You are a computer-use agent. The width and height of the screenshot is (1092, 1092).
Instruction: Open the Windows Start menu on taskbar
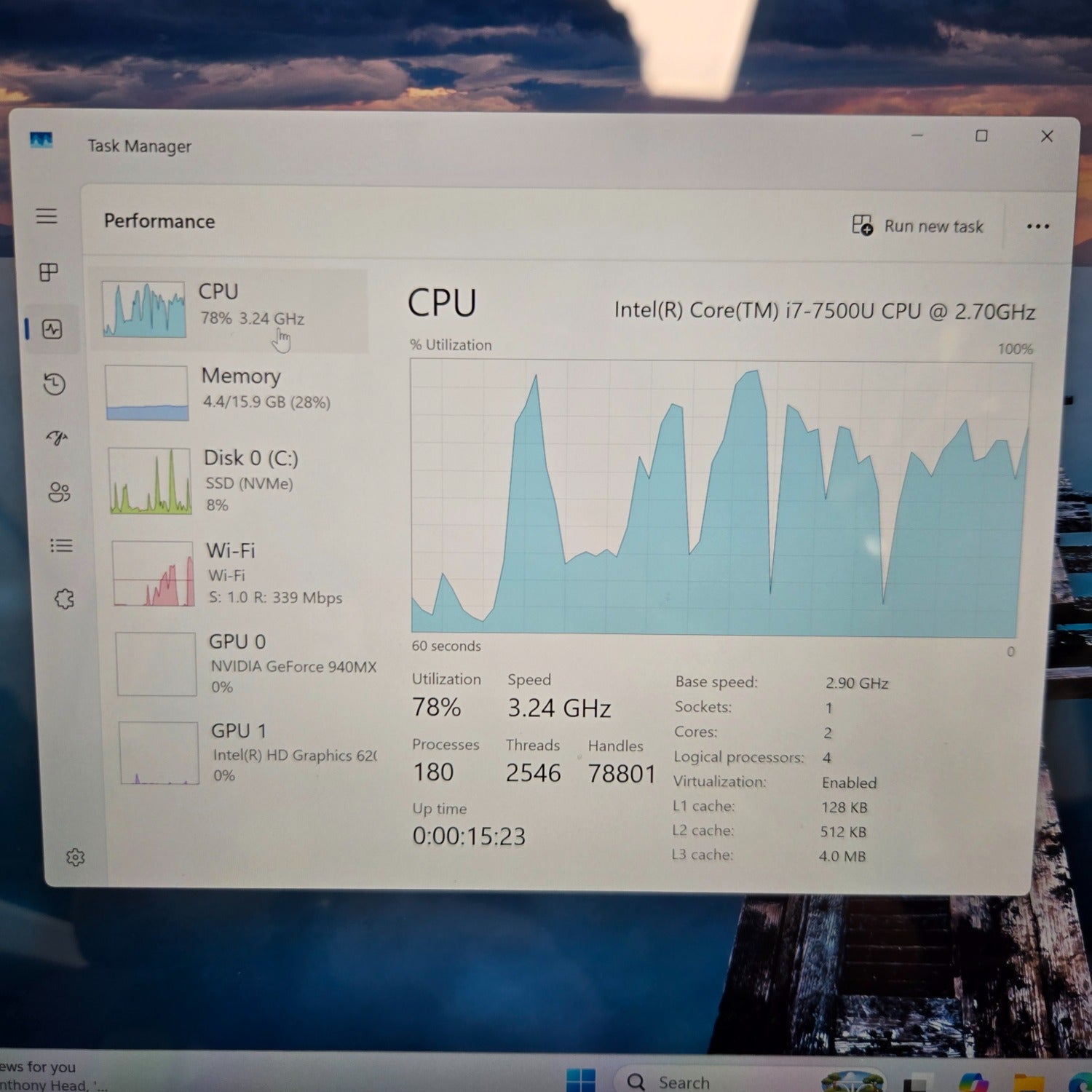580,1080
